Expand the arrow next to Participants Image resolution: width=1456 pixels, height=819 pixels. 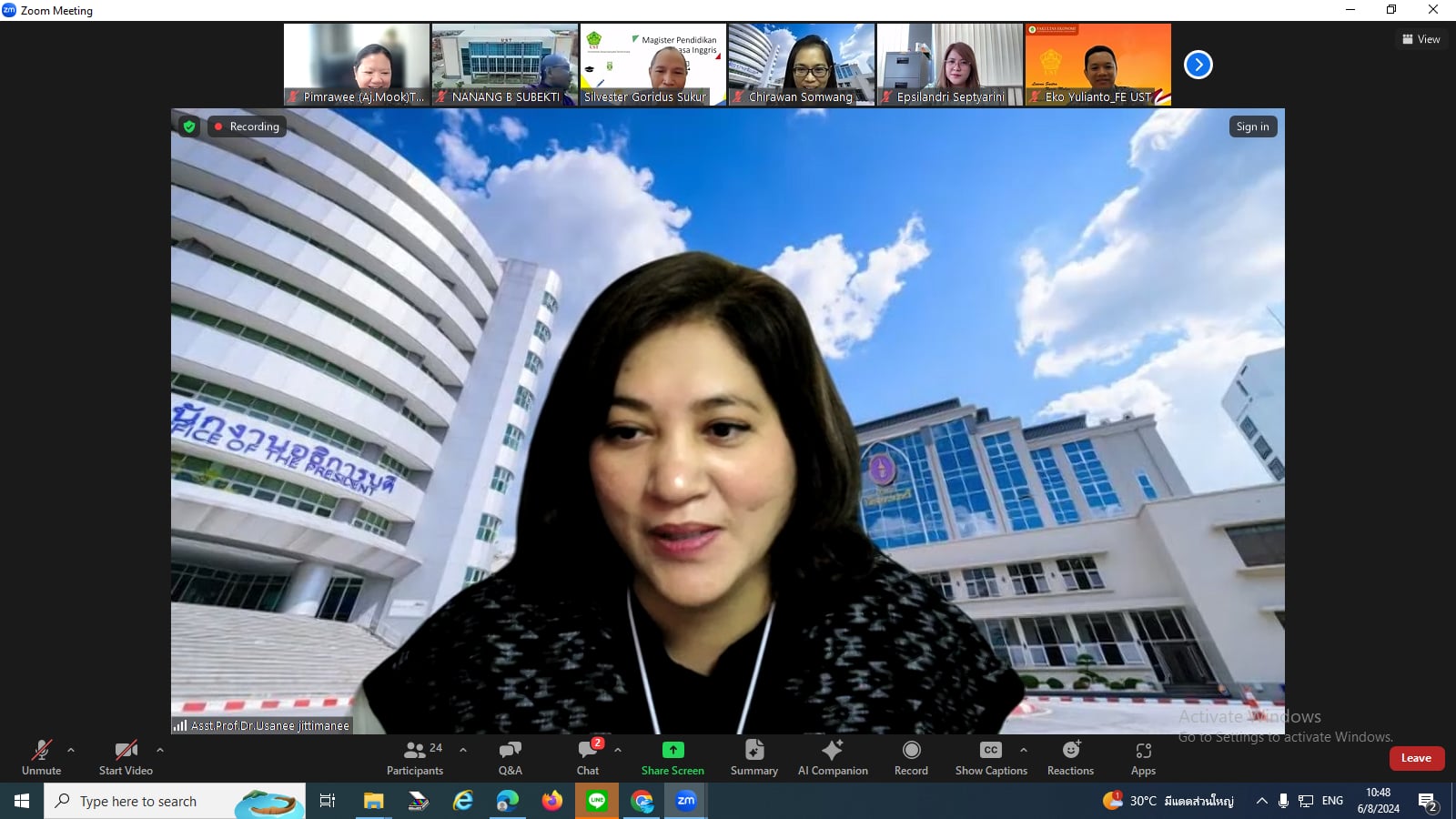(463, 750)
